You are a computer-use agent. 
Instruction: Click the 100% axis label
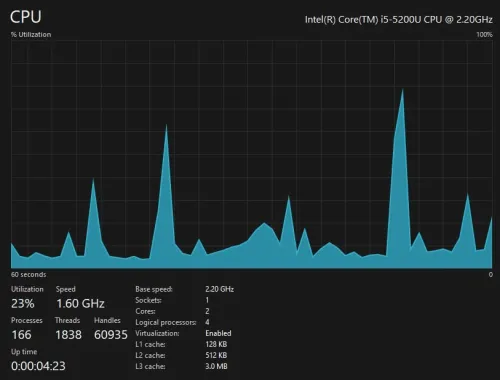[x=484, y=34]
